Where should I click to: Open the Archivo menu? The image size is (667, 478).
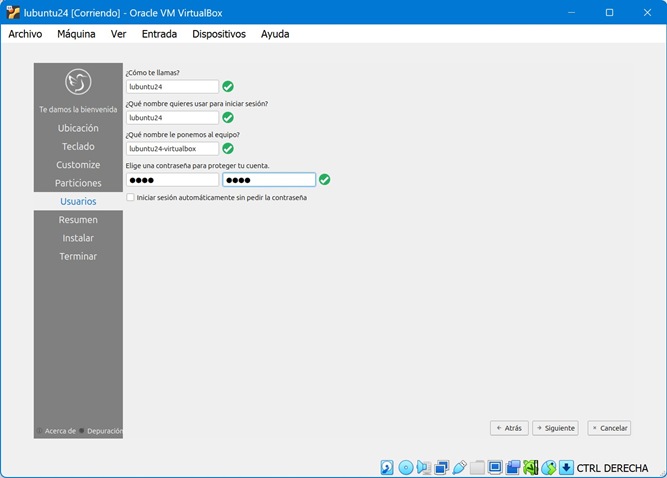tap(25, 34)
